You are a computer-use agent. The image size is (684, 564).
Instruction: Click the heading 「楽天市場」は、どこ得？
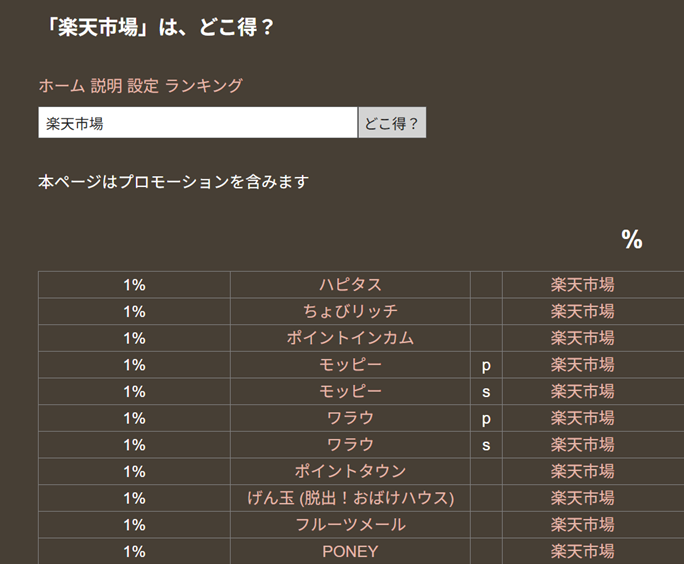point(159,27)
